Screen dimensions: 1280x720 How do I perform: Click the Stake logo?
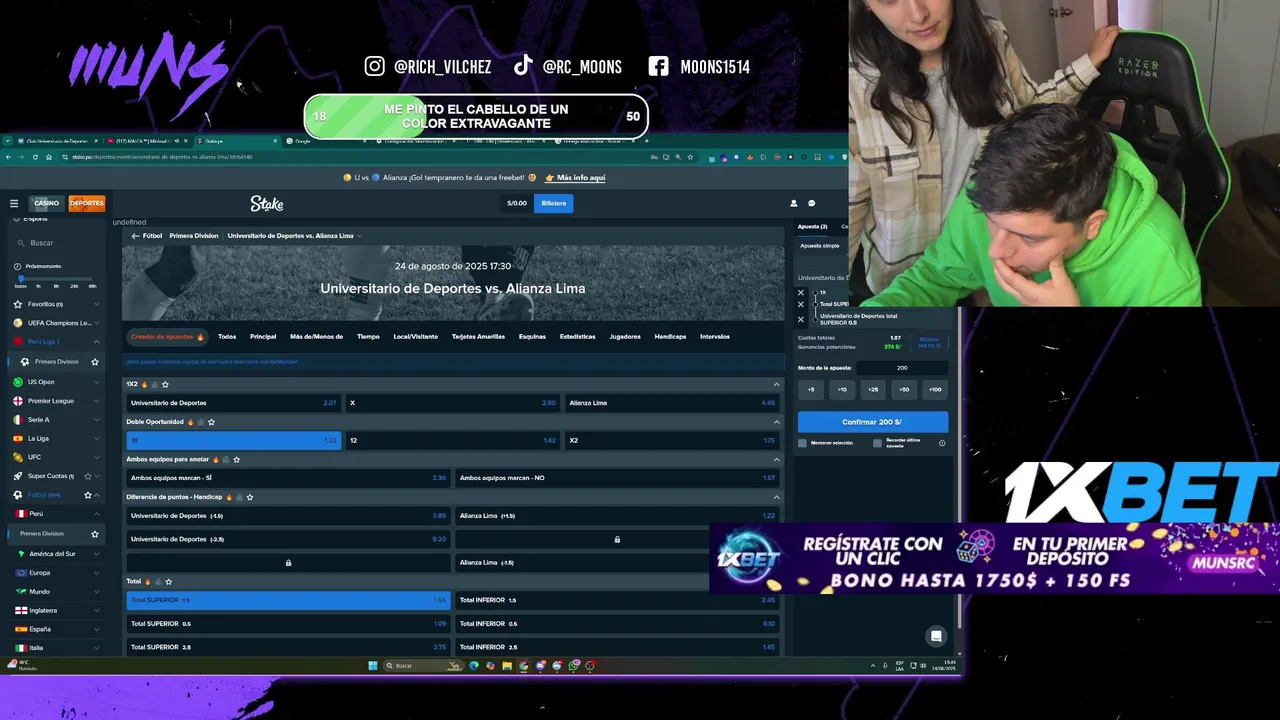coord(267,203)
